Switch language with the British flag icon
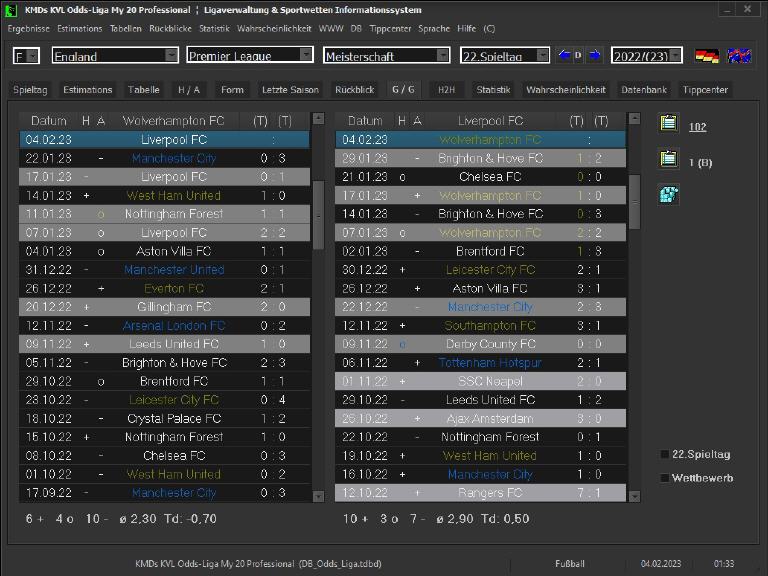The width and height of the screenshot is (768, 576). click(x=739, y=56)
